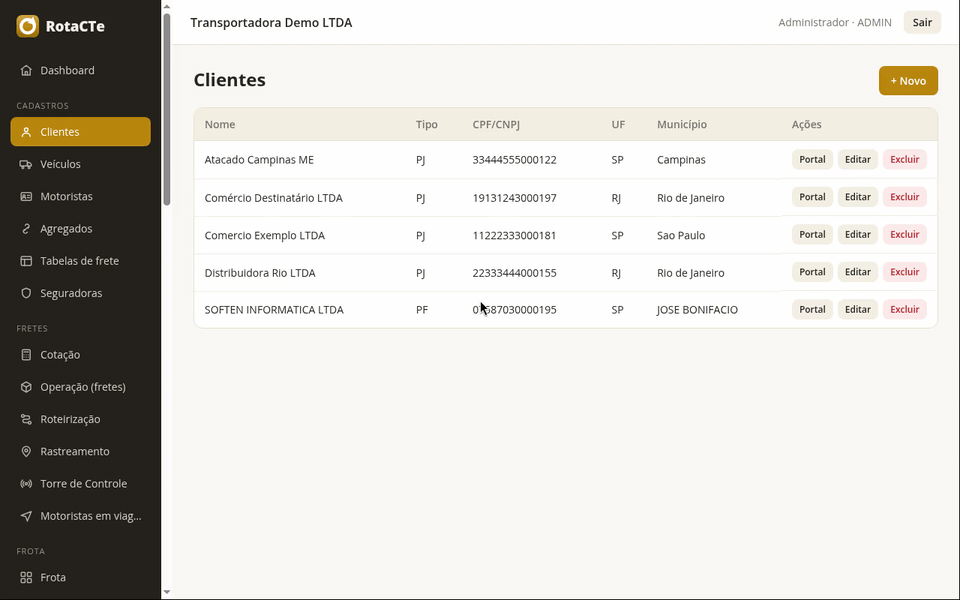Click the Transportadora Demo LTDA title

click(x=271, y=23)
